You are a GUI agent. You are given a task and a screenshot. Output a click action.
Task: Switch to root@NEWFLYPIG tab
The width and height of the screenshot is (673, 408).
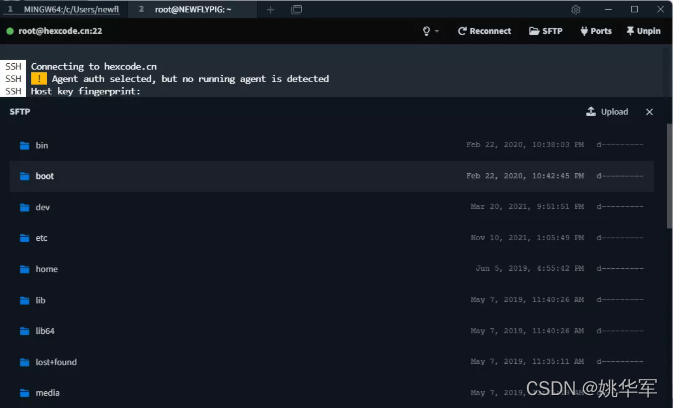(x=193, y=9)
